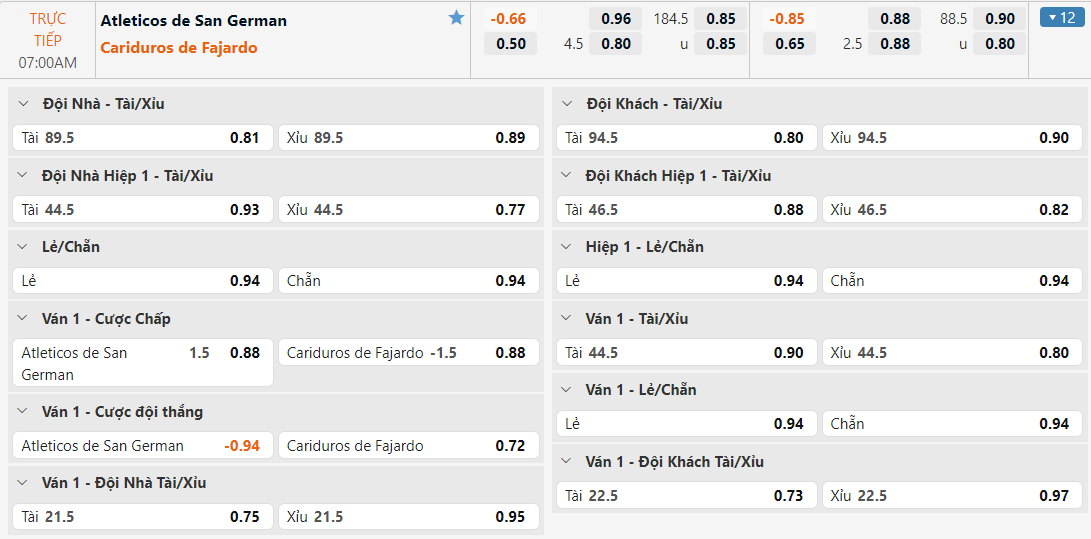
Task: Mark the Atleticos de San German match as favorite
Action: 457,18
